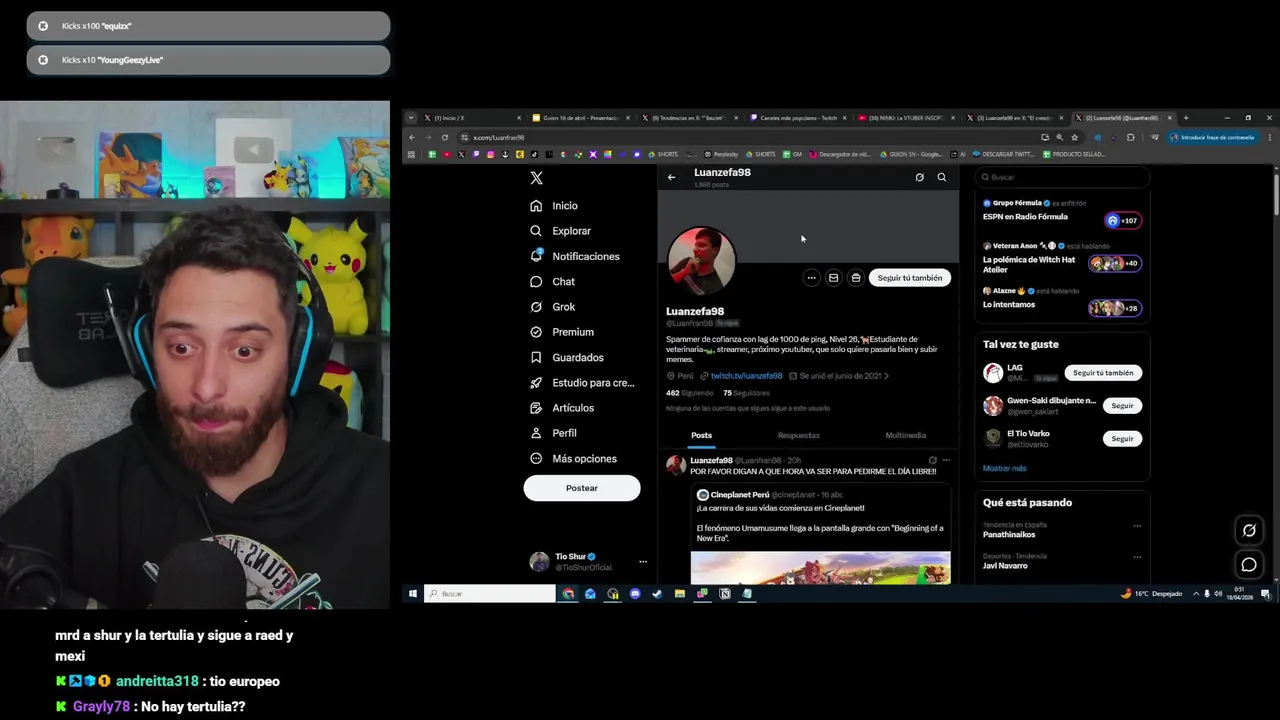The height and width of the screenshot is (720, 1280).
Task: Open Guardados bookmarks item
Action: click(x=566, y=358)
